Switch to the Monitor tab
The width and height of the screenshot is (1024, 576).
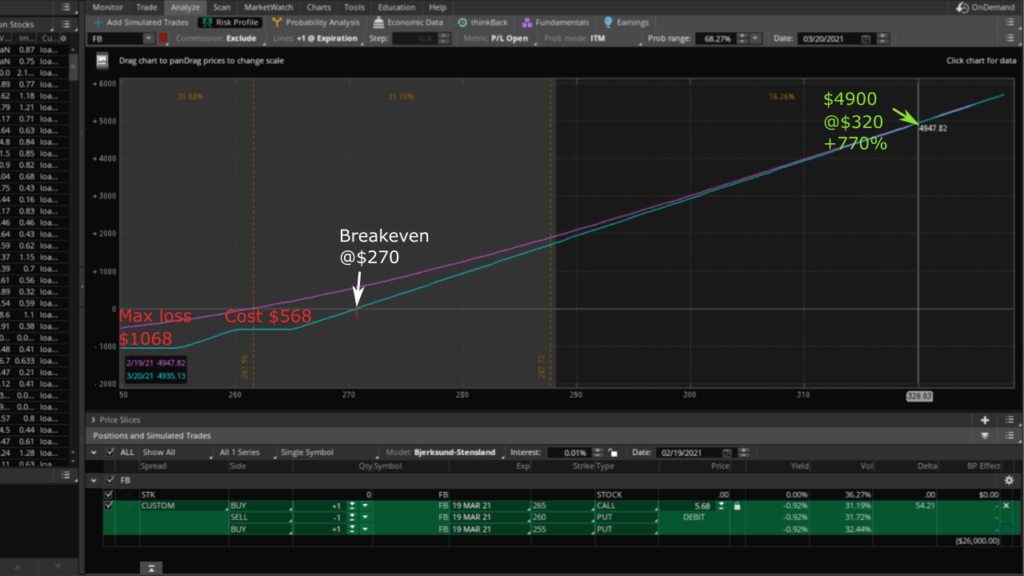coord(108,7)
